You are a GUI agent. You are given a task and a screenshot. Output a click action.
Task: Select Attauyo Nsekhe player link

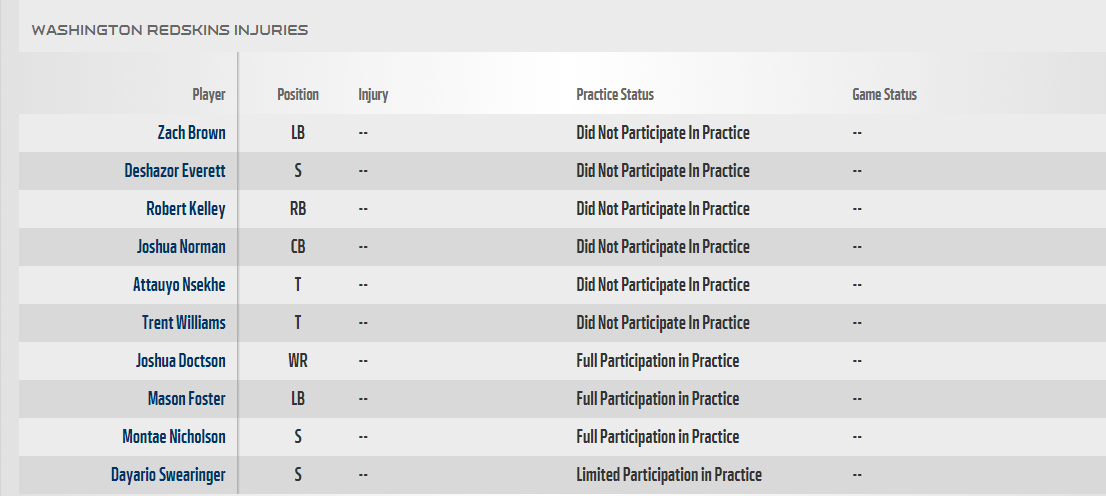tap(179, 285)
